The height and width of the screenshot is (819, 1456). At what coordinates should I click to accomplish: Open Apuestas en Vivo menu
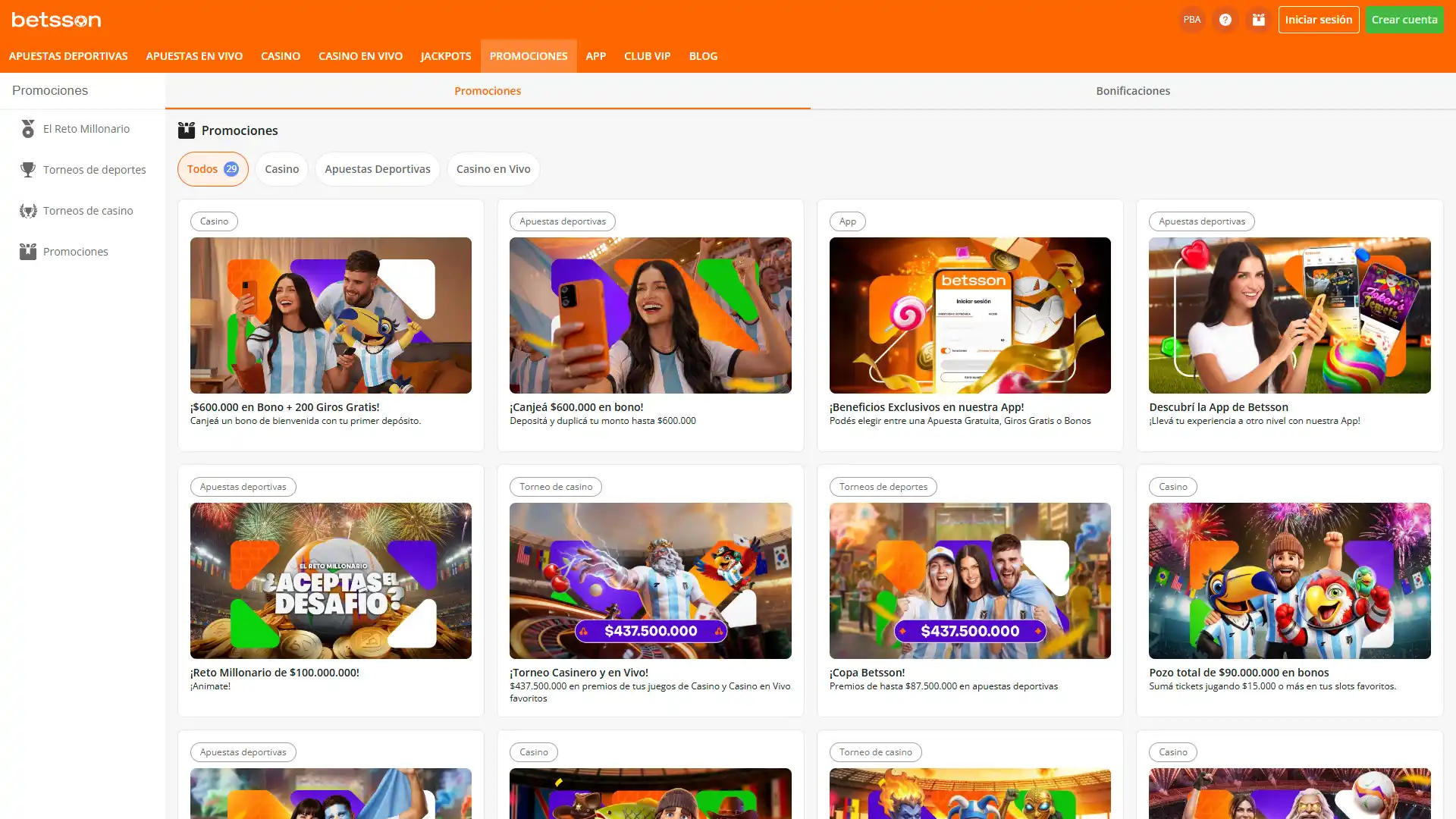(x=194, y=56)
